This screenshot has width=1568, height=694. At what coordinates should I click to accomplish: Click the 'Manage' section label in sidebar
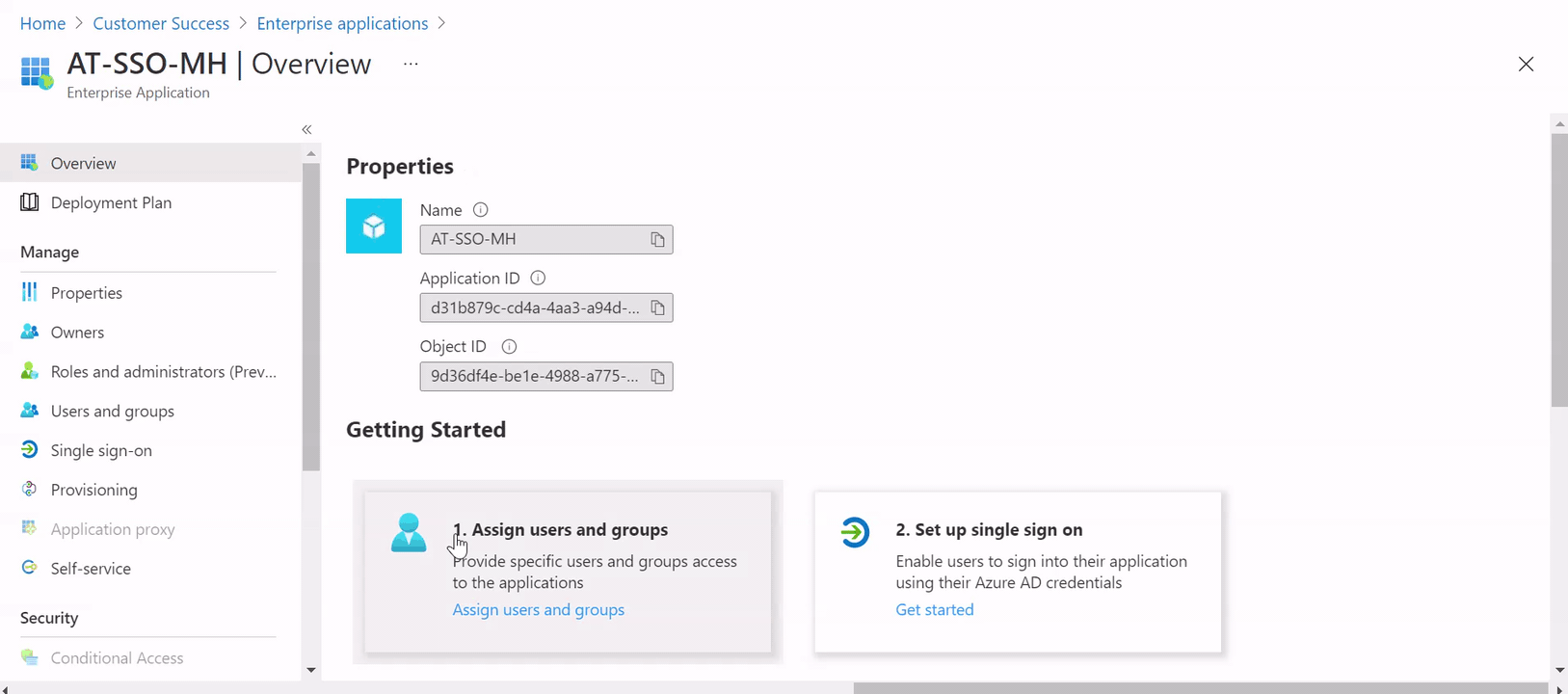coord(50,252)
